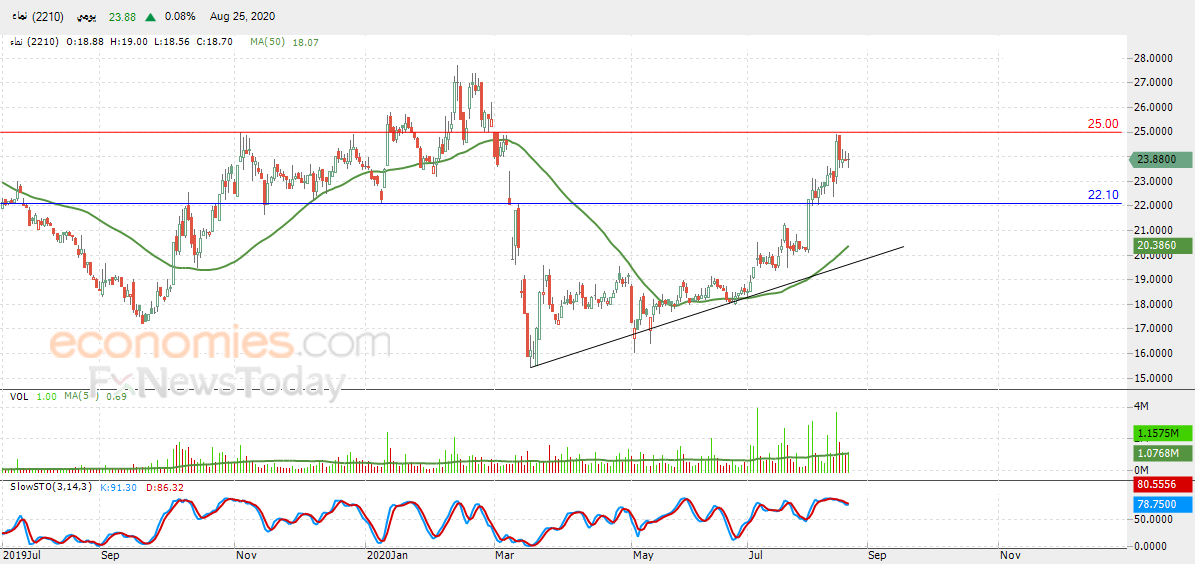Click the 18.07 moving average value
This screenshot has height=564, width=1195.
coord(305,43)
